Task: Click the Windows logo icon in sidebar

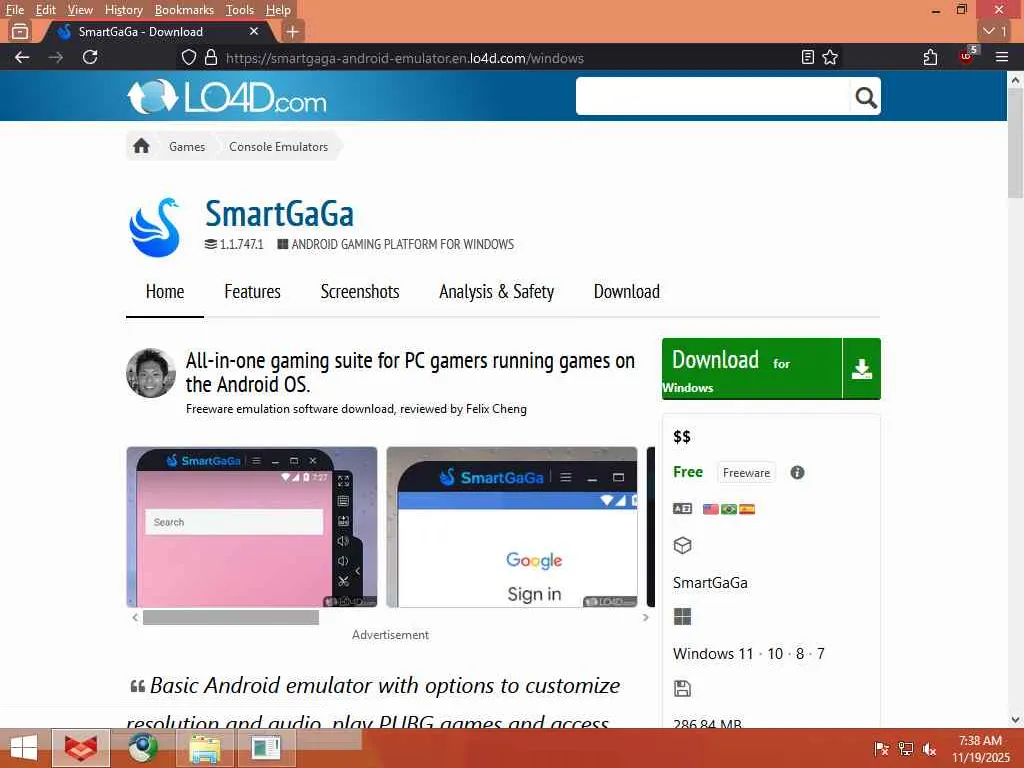Action: coord(682,616)
